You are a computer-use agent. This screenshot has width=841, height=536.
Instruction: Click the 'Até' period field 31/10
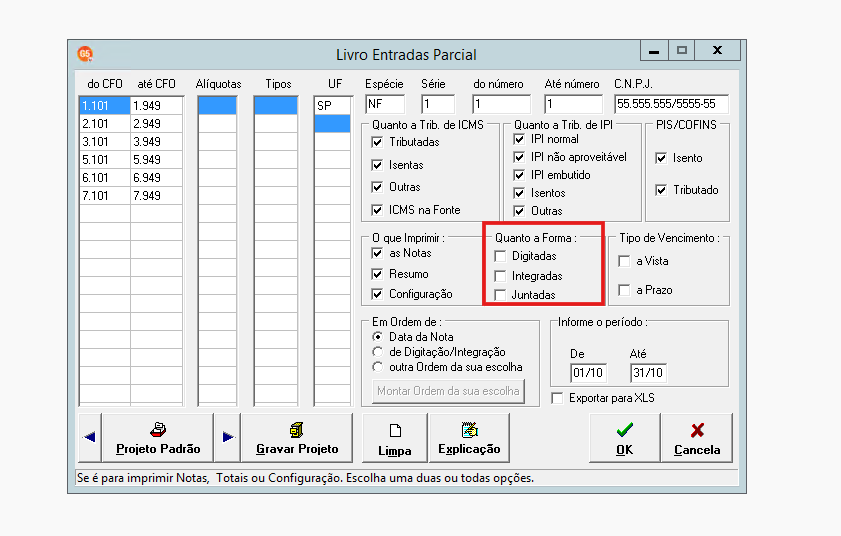click(x=648, y=373)
